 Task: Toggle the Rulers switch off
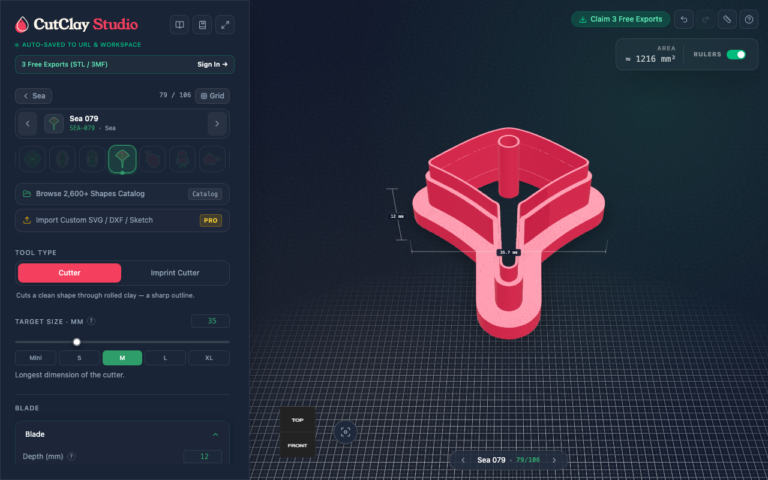point(736,54)
